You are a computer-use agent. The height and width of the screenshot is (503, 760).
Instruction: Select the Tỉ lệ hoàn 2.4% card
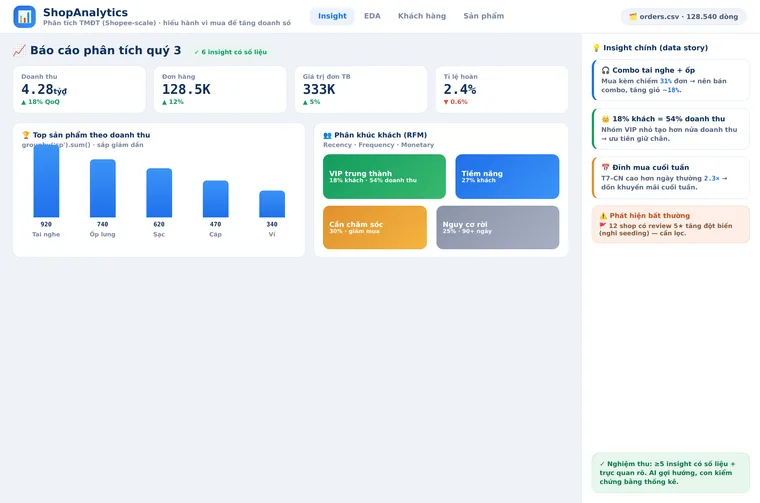(502, 90)
